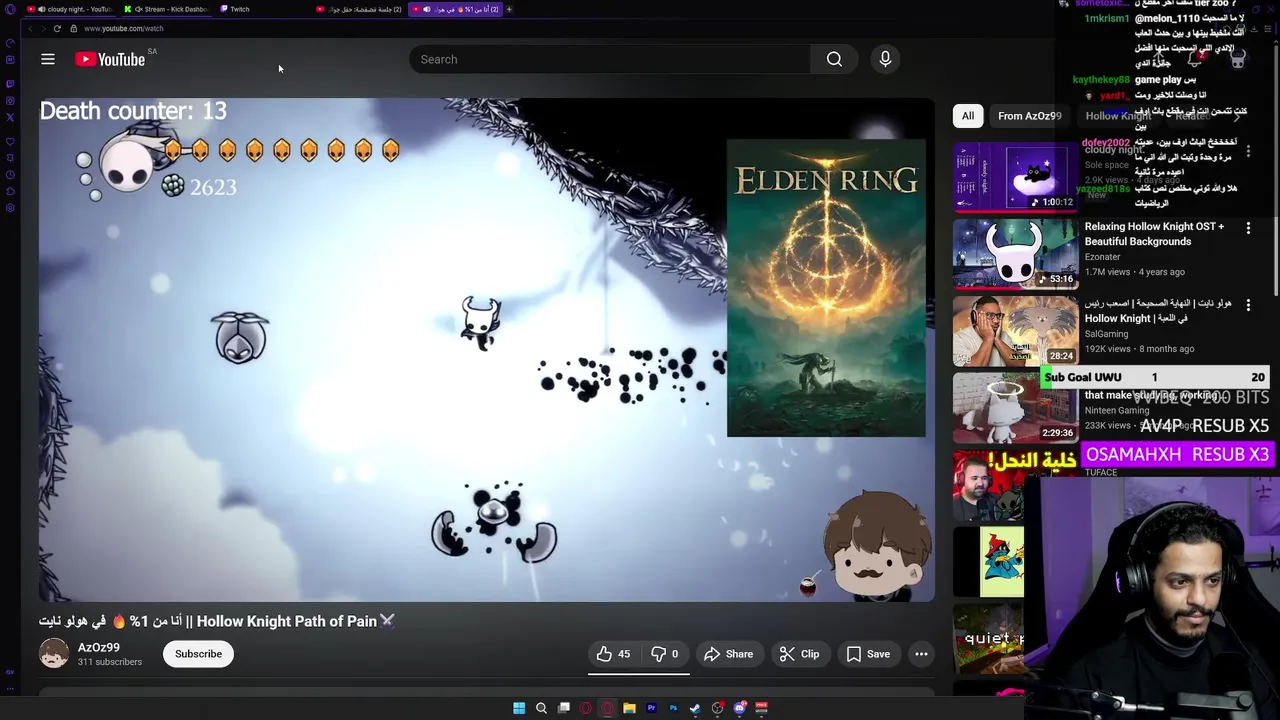Open Windows Start menu

519,708
